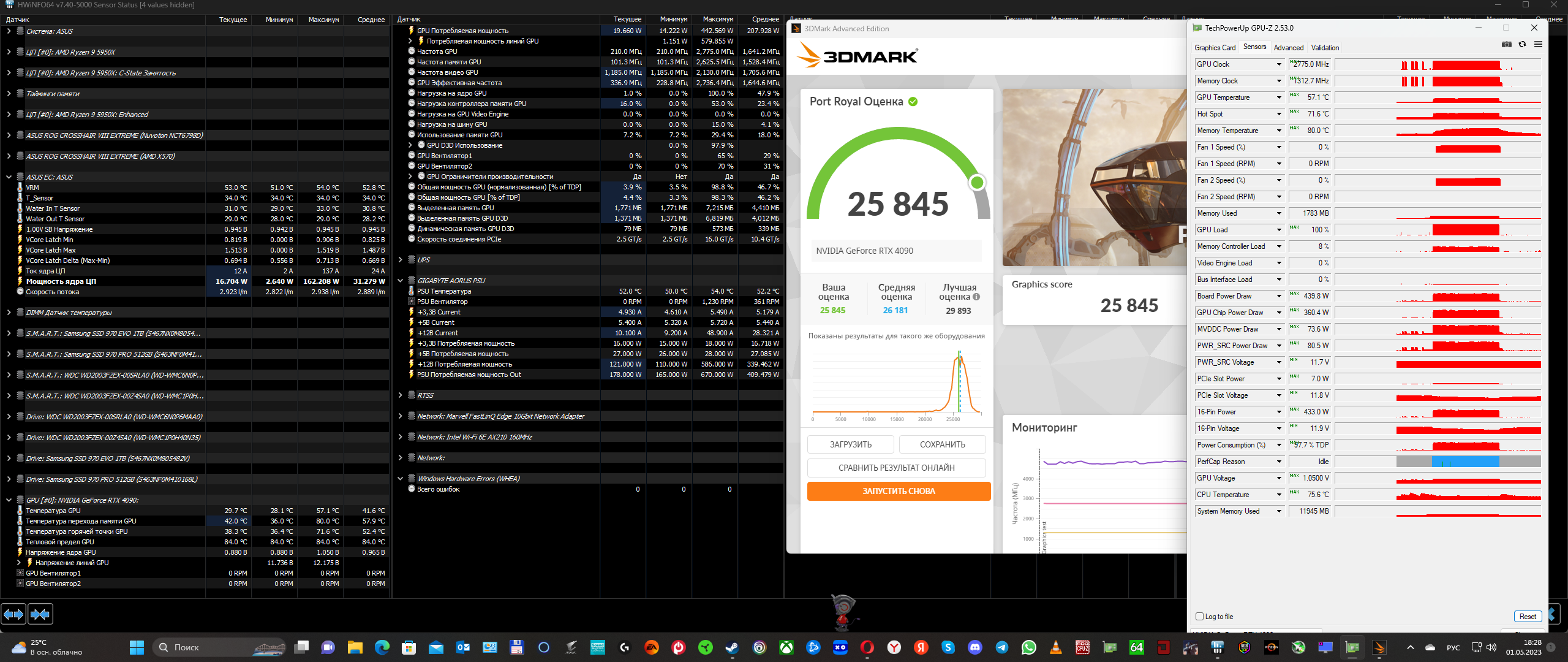Open the Board Power Draw dropdown

tap(1279, 296)
